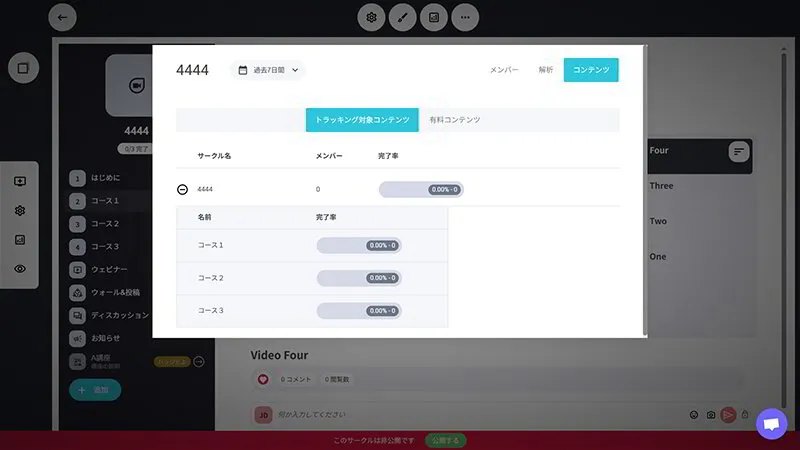The image size is (800, 450).
Task: Click the camera attachment icon
Action: 710,414
